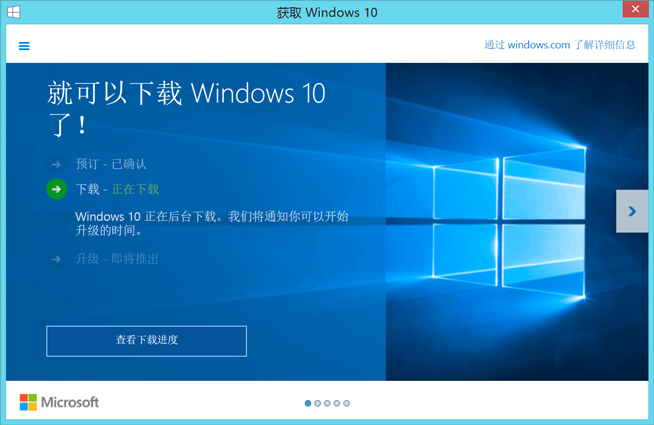Click the arrow icon beside 预订 - 已确认
This screenshot has height=425, width=654.
coord(56,164)
